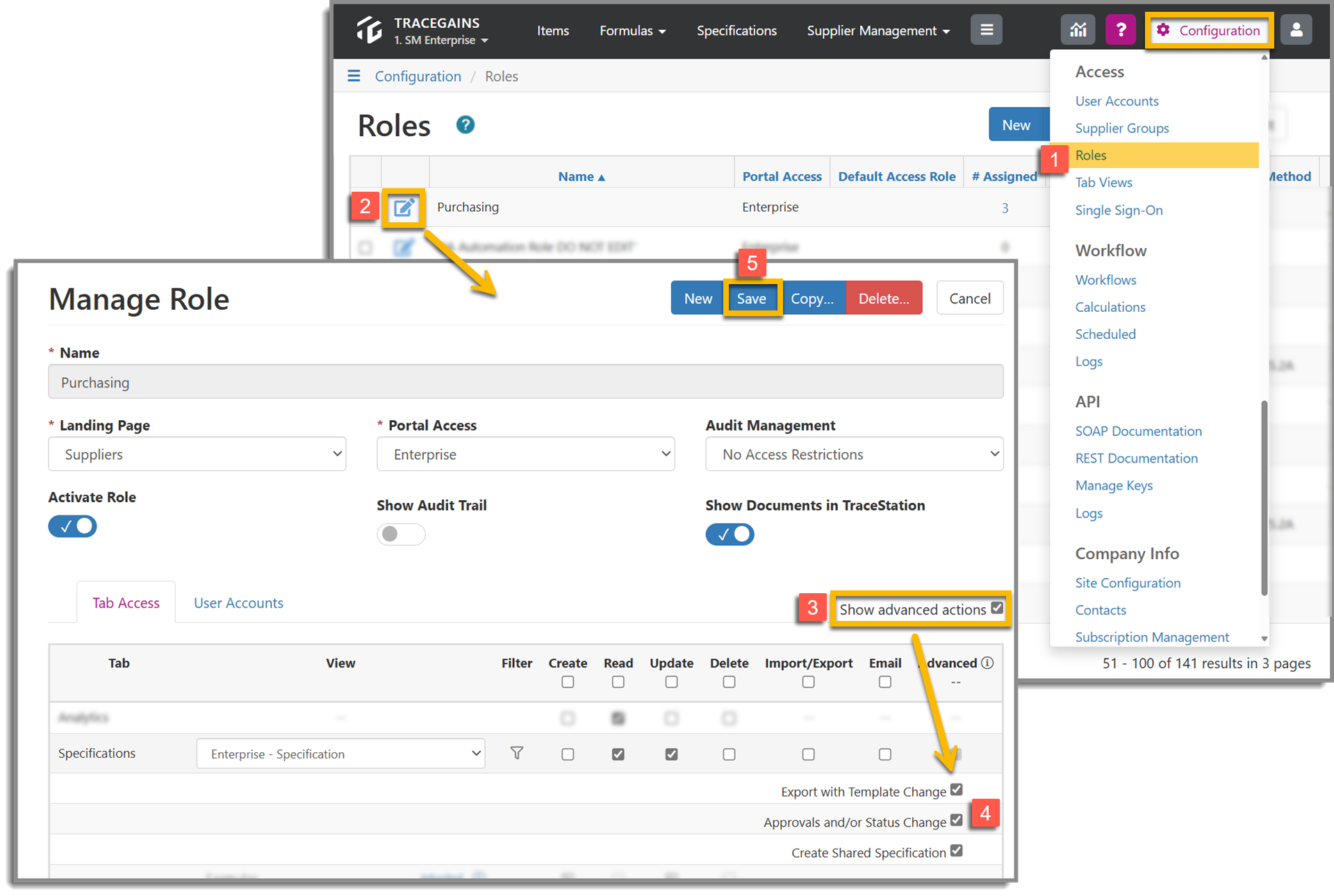Click New in Manage Role

tap(698, 298)
